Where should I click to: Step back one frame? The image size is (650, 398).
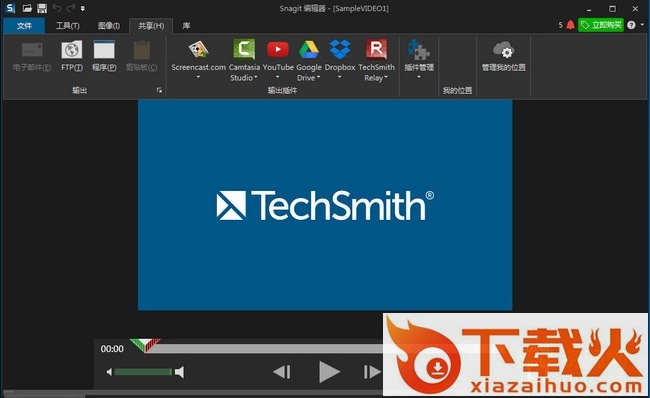[282, 372]
